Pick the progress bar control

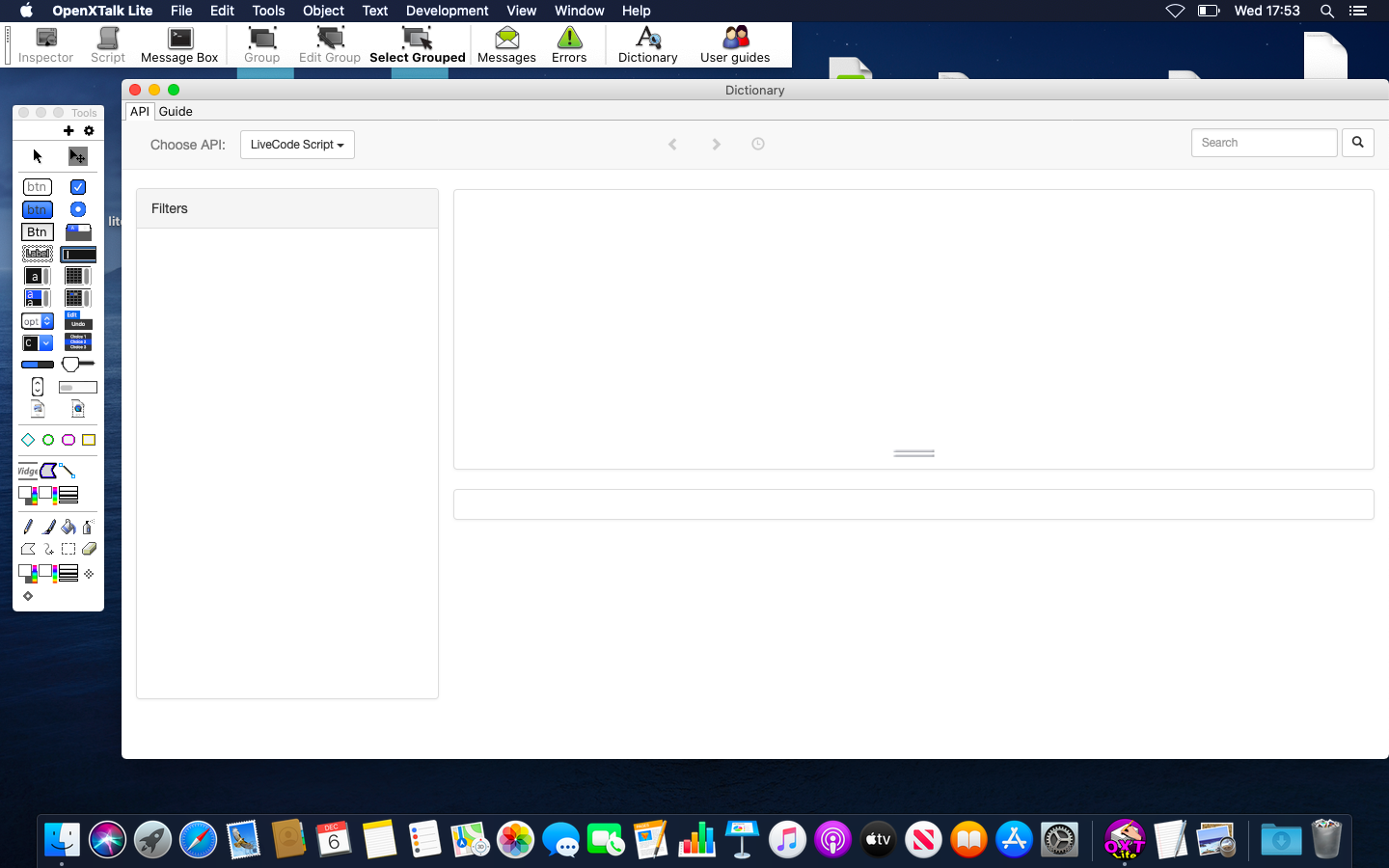pos(38,365)
